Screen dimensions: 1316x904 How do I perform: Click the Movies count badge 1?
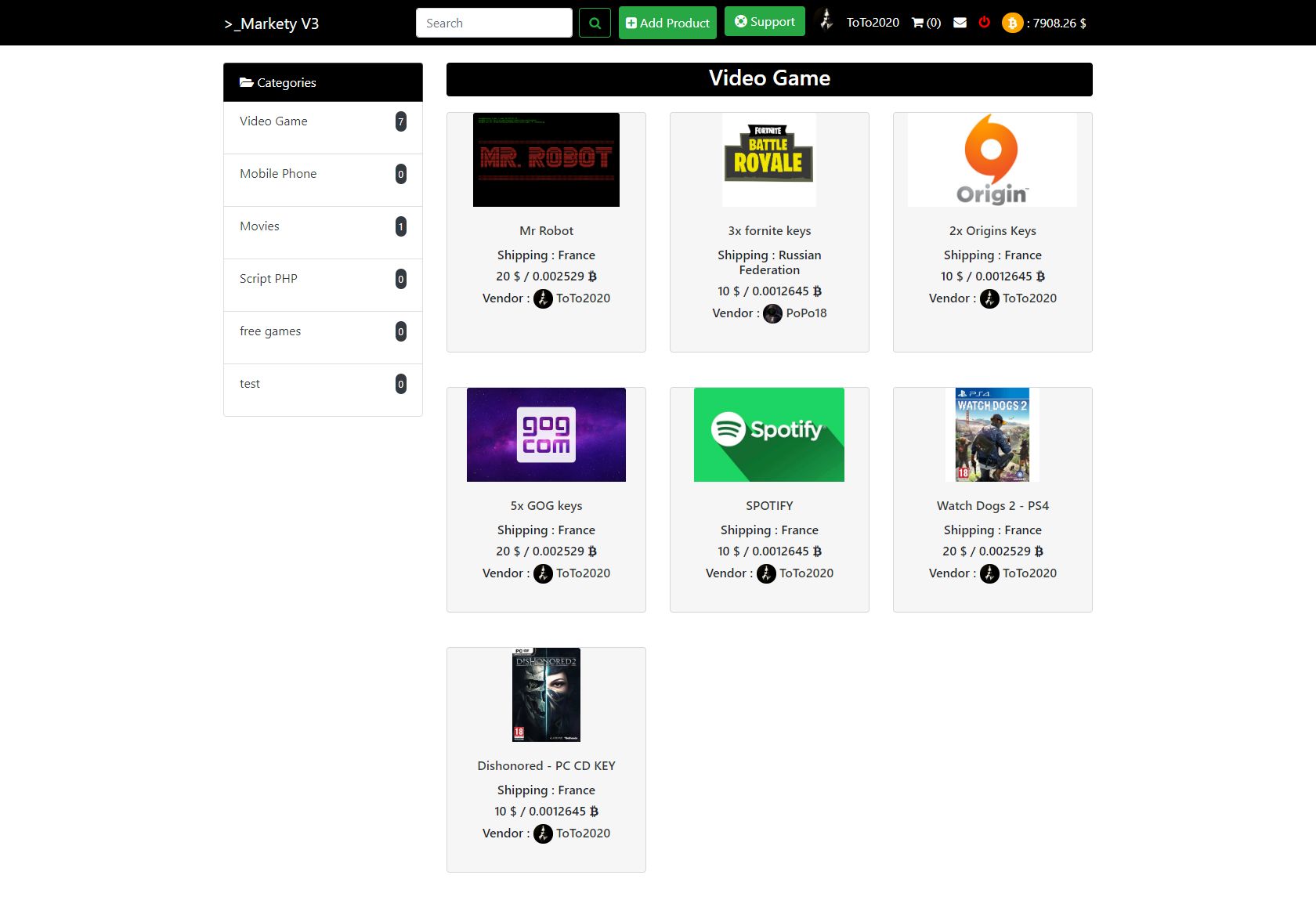(401, 226)
